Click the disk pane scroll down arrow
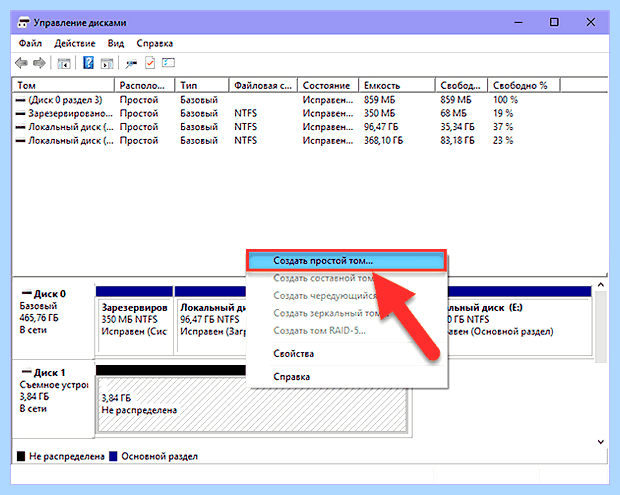The image size is (620, 495). coord(601,442)
